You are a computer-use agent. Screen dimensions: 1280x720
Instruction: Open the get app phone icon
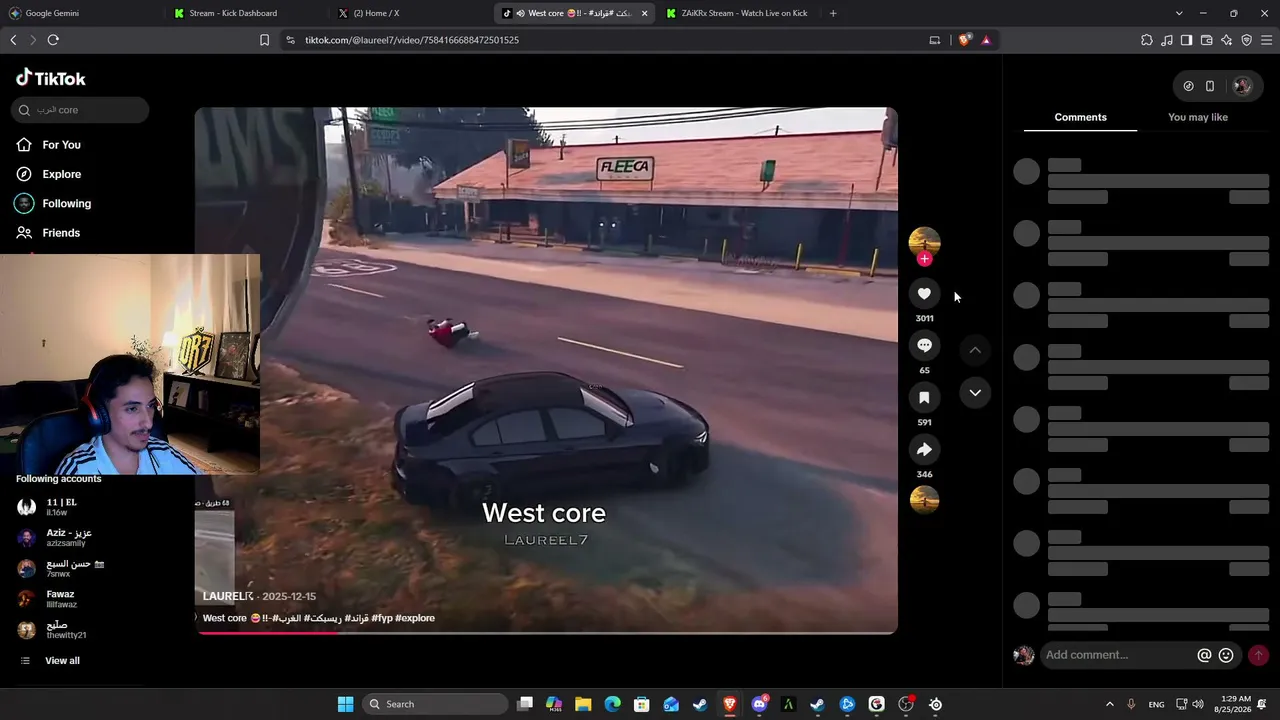tap(1210, 86)
